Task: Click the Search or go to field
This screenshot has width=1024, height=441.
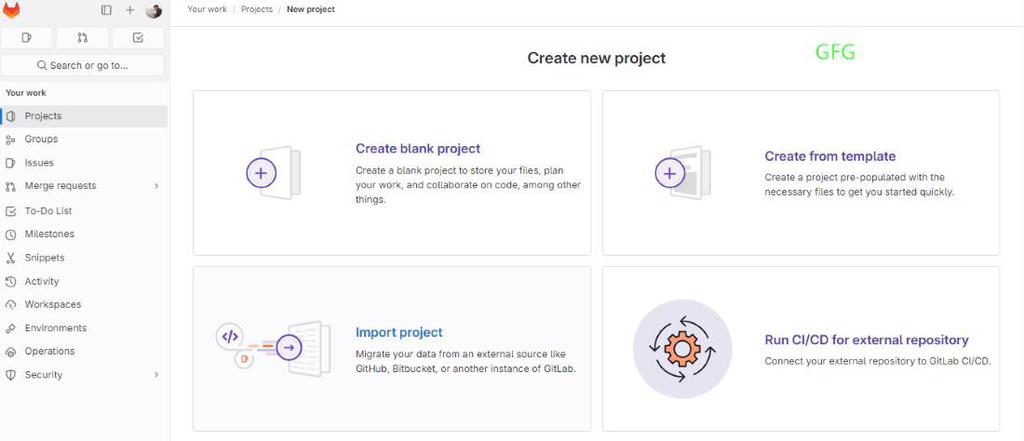Action: click(83, 65)
